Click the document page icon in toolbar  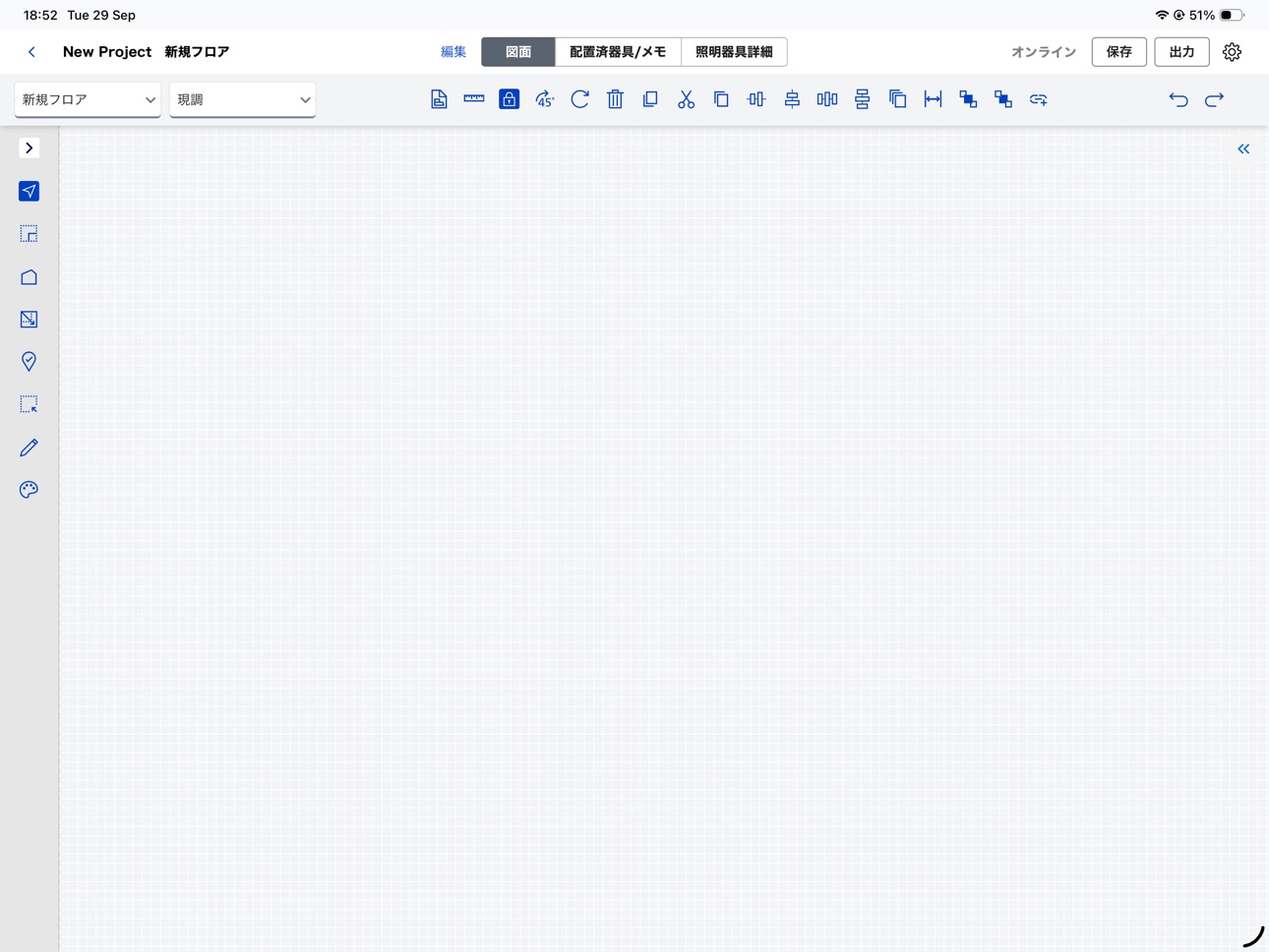(439, 99)
